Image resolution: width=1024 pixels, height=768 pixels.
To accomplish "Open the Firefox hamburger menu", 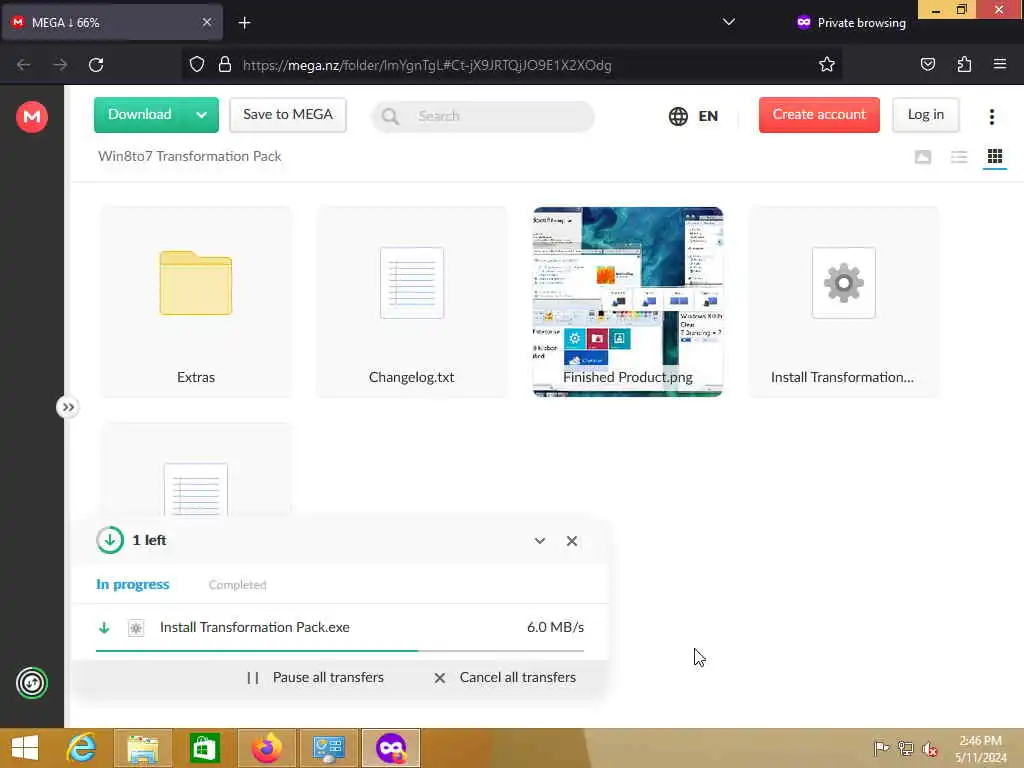I will tap(999, 64).
